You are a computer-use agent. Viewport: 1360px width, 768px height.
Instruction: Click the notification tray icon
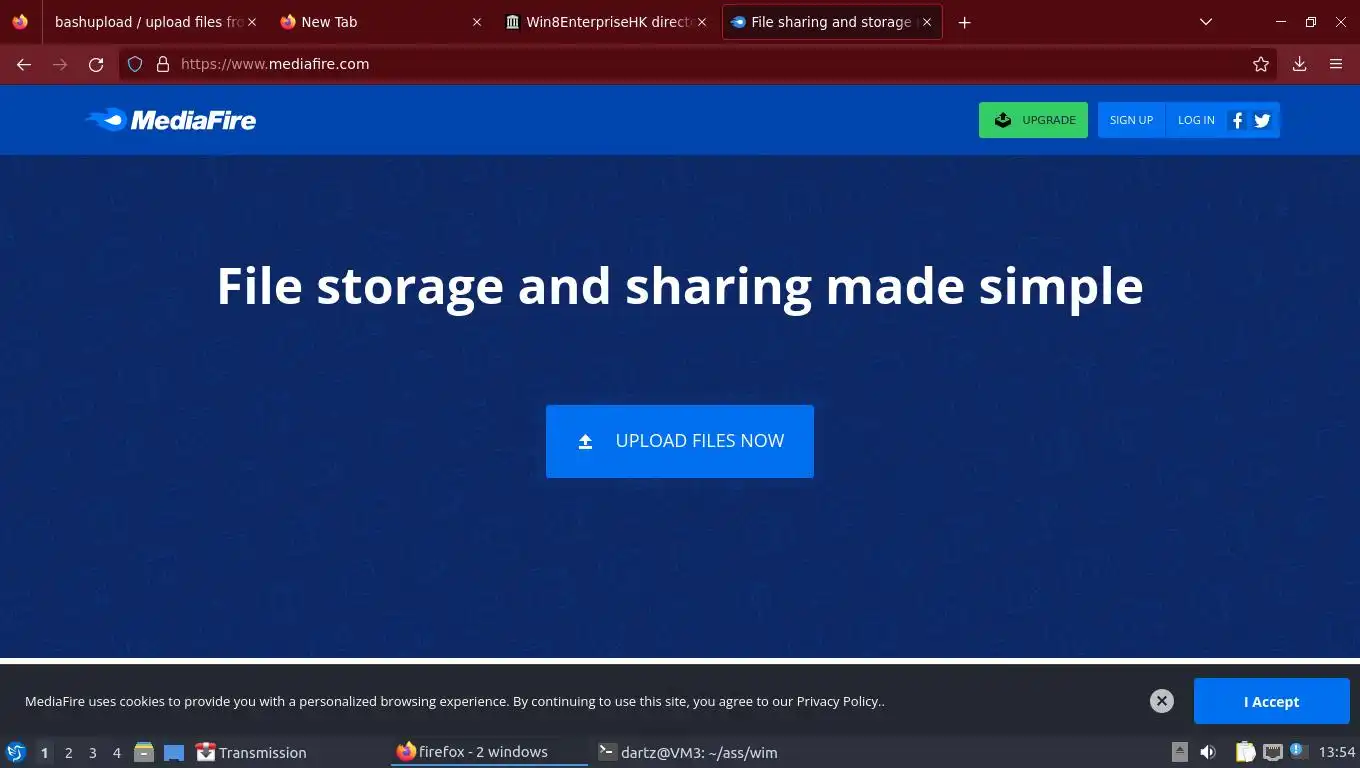[1298, 750]
